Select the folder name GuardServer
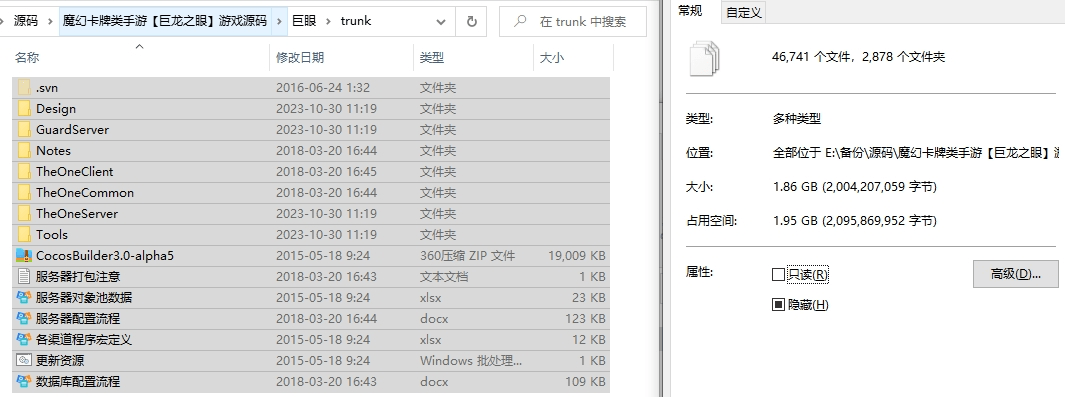Screen dimensions: 1065x397 73,130
